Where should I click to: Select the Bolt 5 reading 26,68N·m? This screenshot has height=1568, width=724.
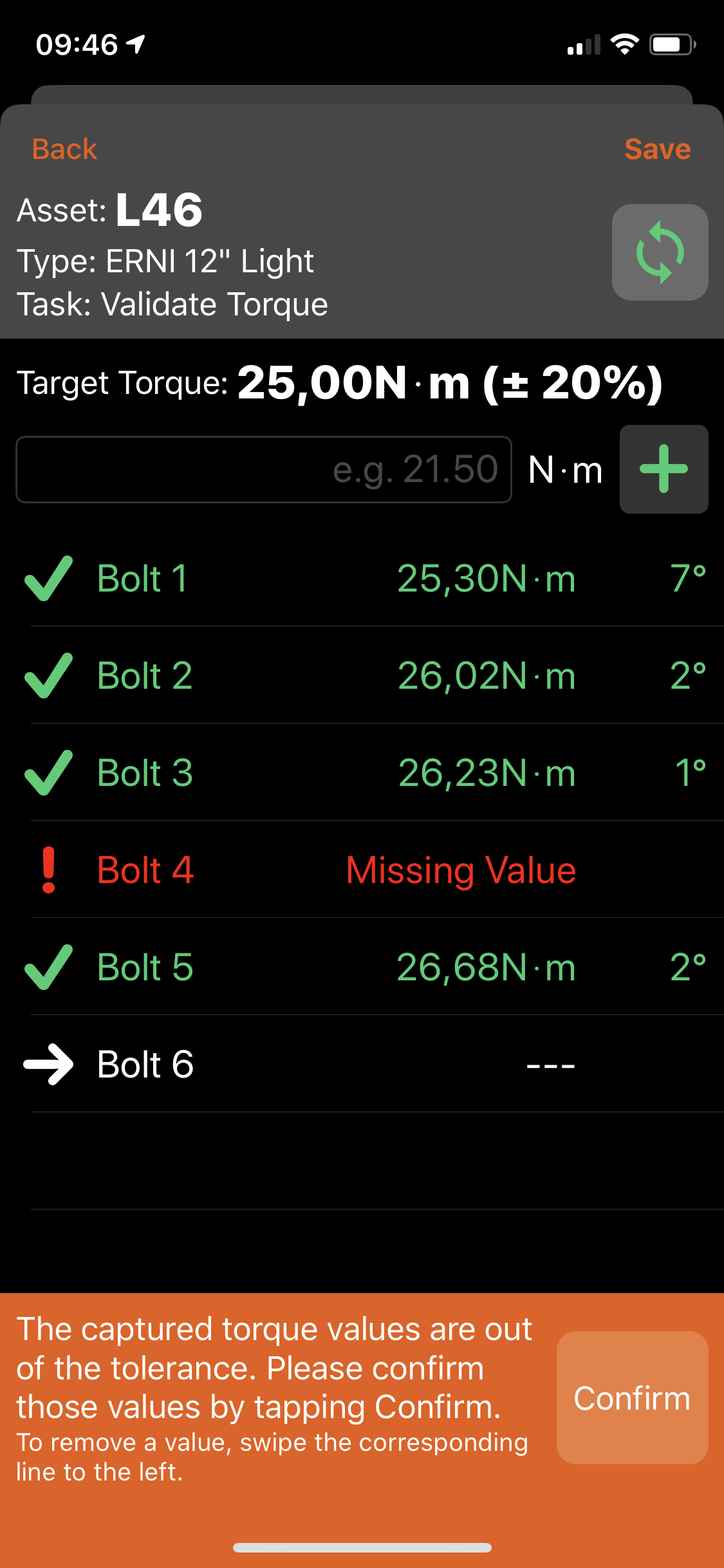[486, 967]
